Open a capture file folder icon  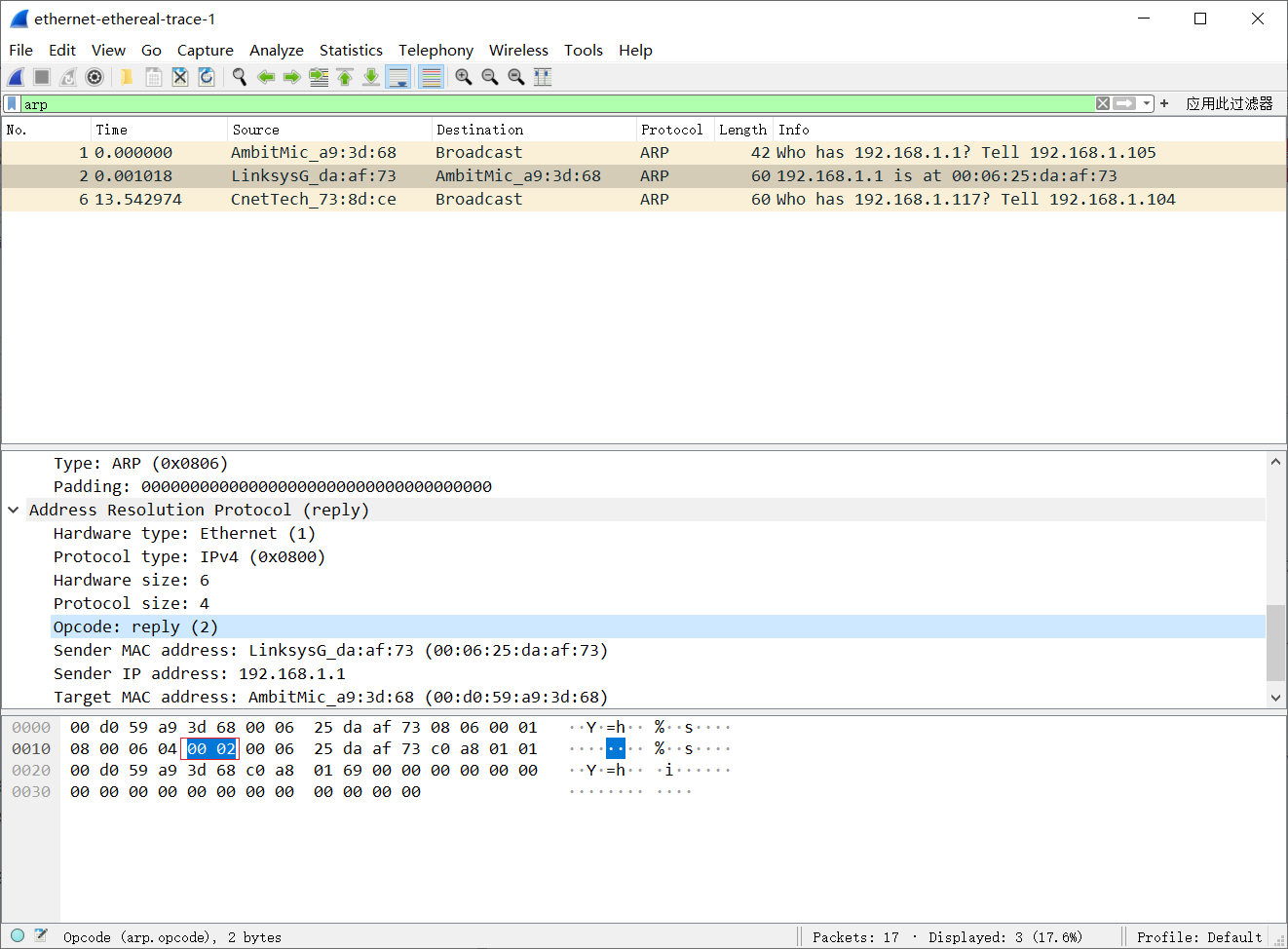pyautogui.click(x=127, y=77)
